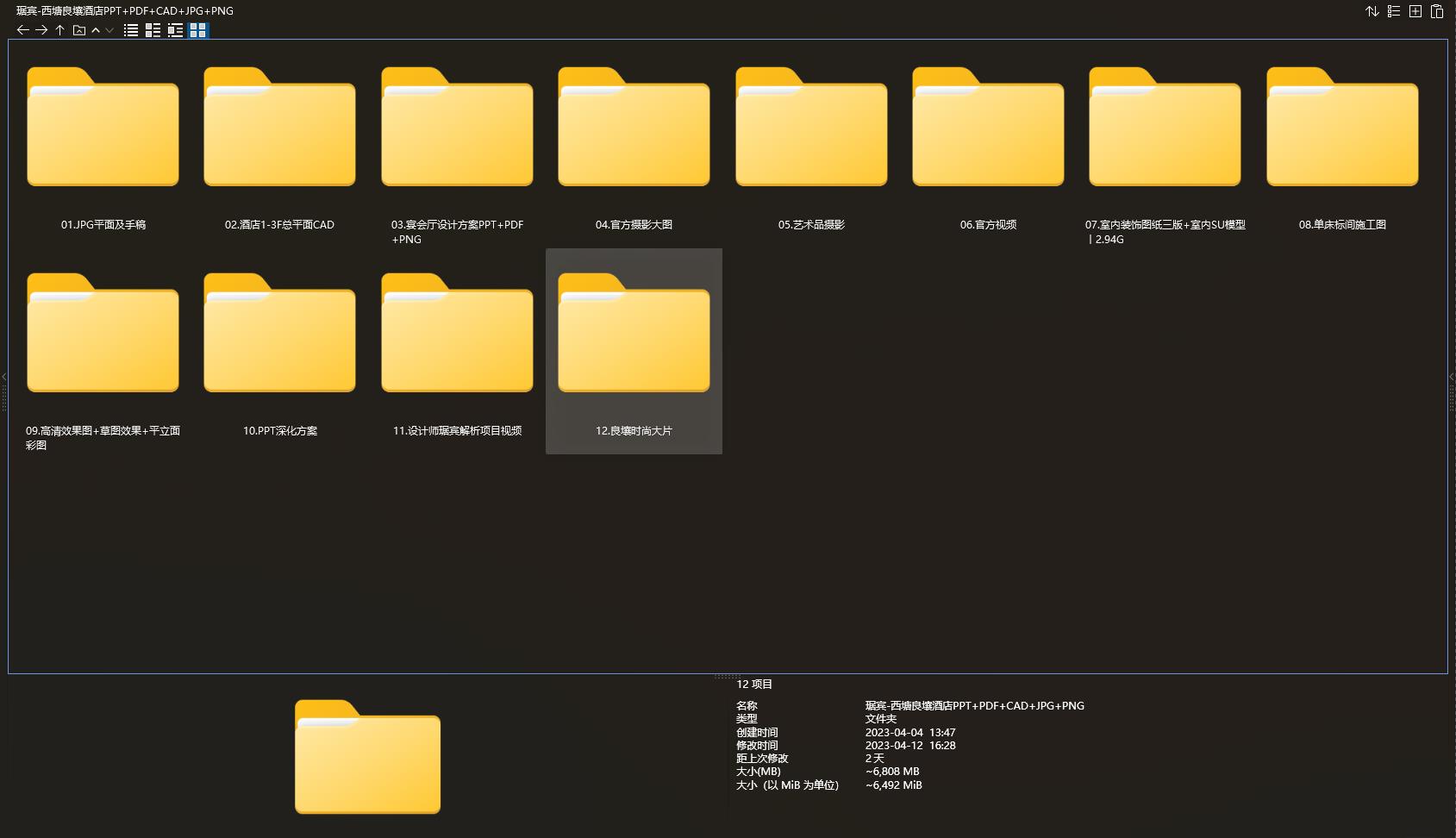This screenshot has height=838, width=1456.
Task: Click the folder-with-caret toolbar icon
Action: pyautogui.click(x=79, y=30)
